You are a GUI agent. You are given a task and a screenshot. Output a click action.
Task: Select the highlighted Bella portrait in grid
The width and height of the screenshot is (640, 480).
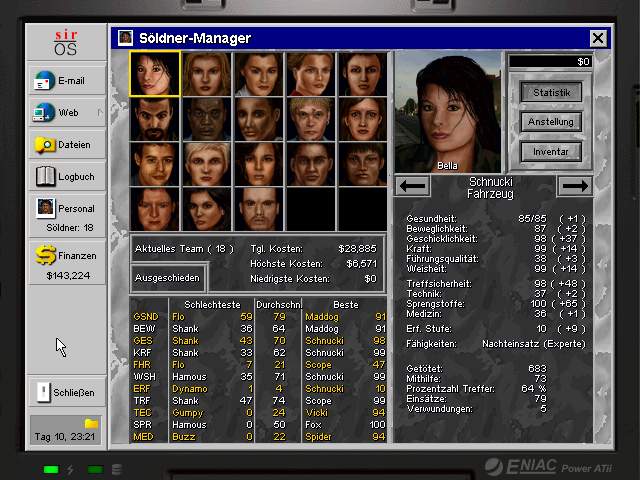coord(155,74)
